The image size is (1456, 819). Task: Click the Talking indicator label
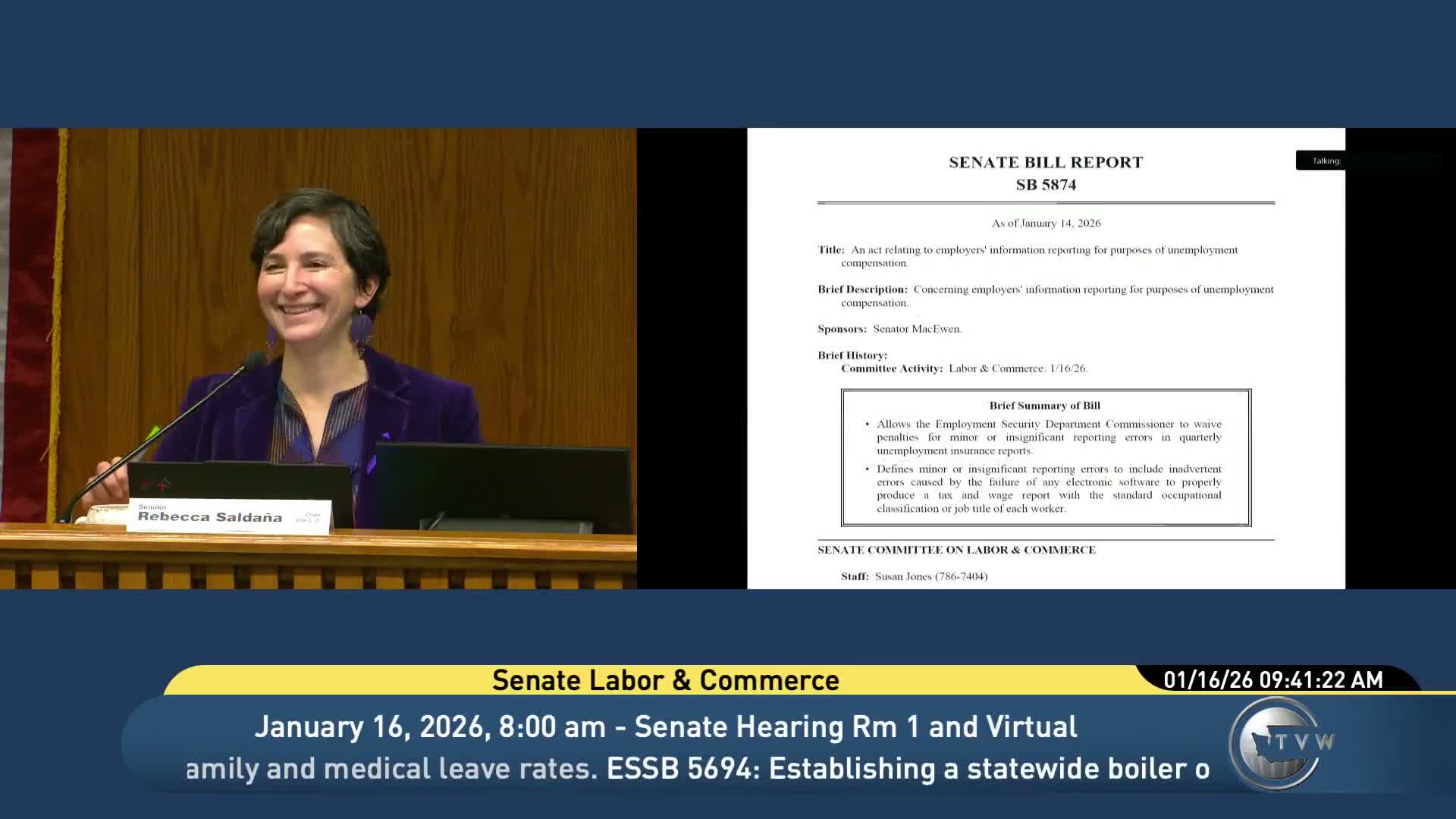1326,161
